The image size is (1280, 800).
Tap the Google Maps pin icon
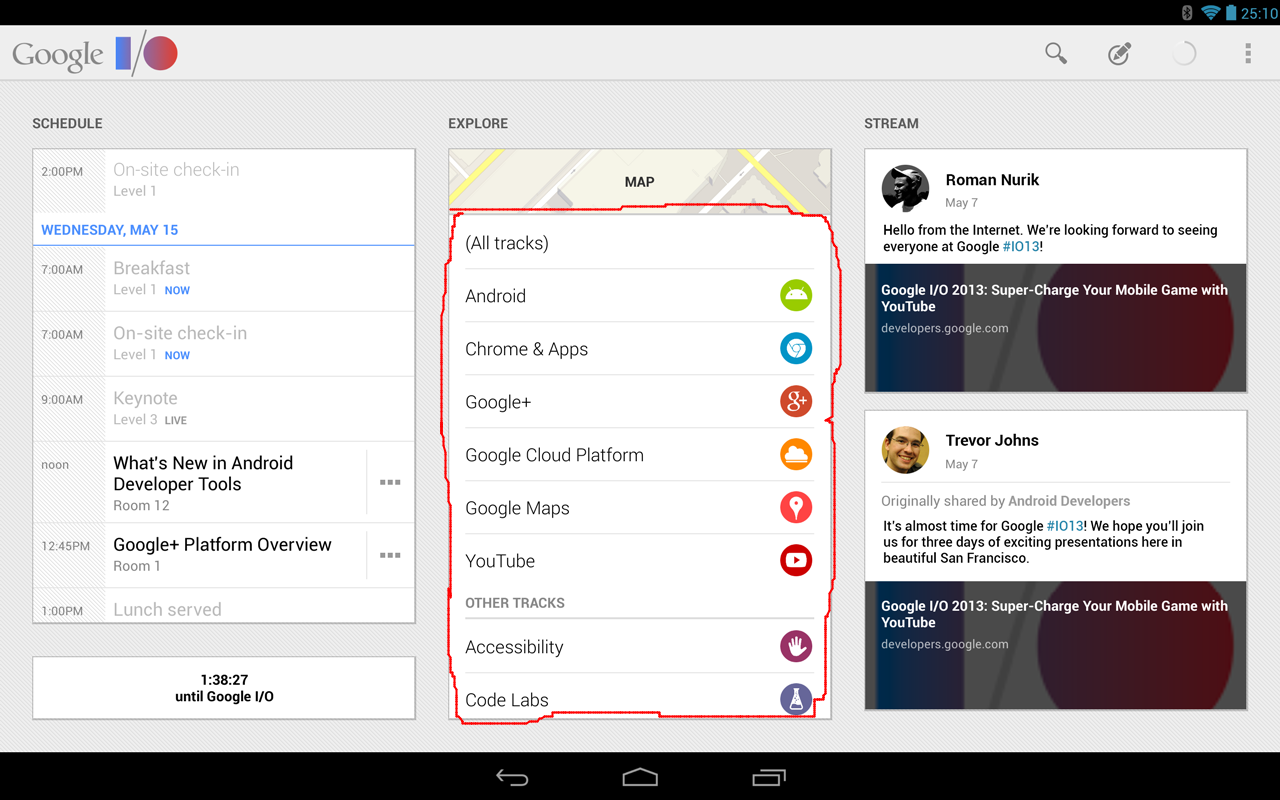[796, 507]
